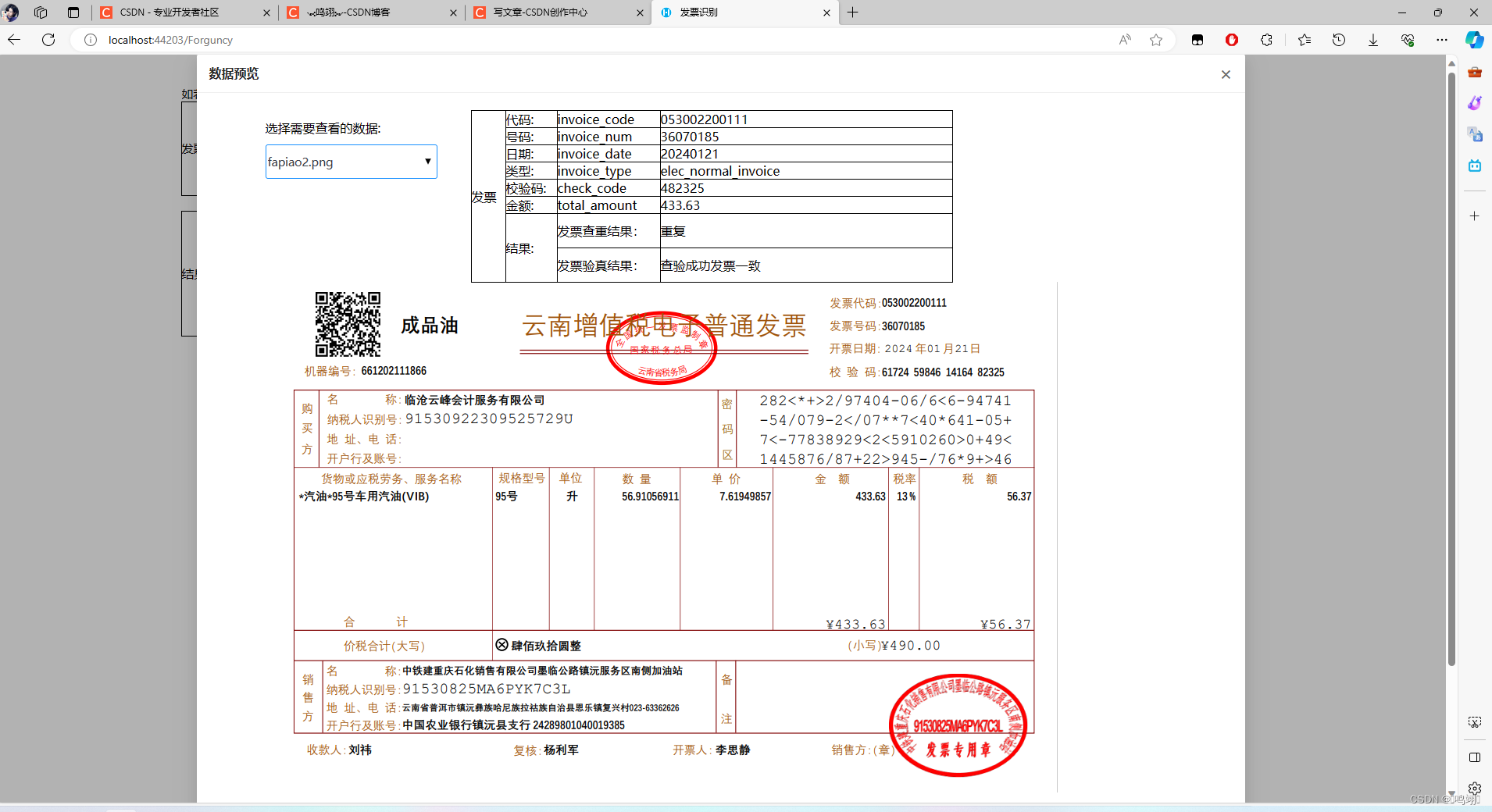
Task: Open the sidebar purple Copilot-style icon
Action: tap(1475, 103)
